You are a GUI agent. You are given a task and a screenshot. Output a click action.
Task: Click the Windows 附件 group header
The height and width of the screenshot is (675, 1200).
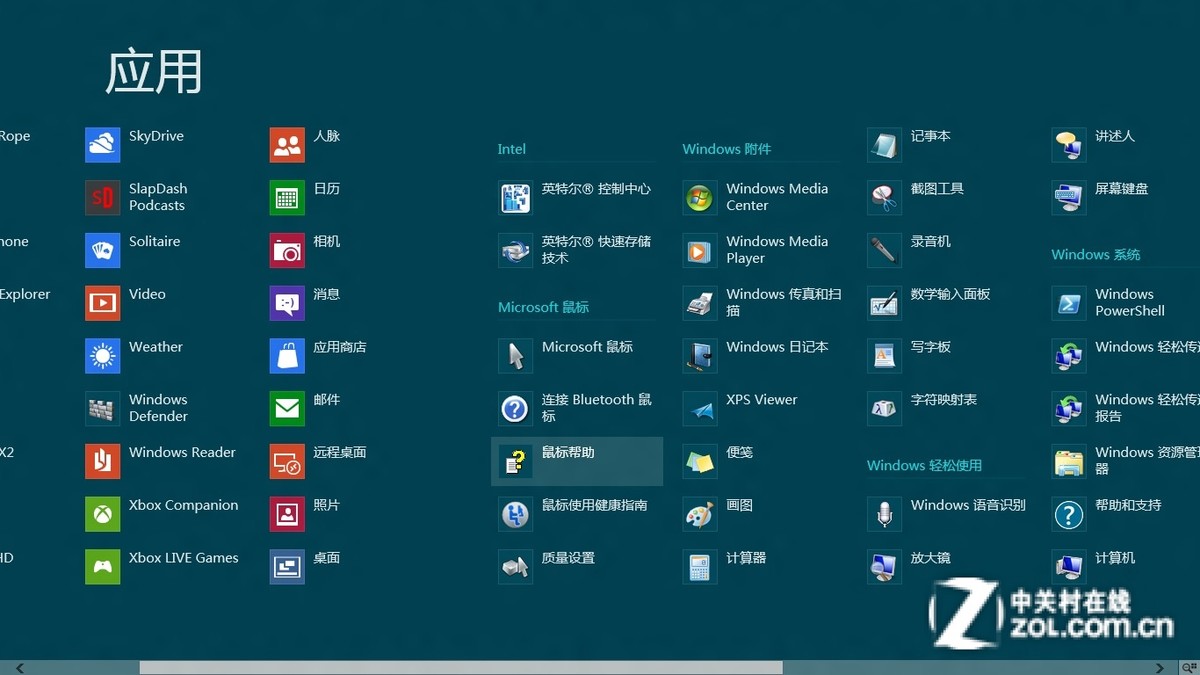727,149
